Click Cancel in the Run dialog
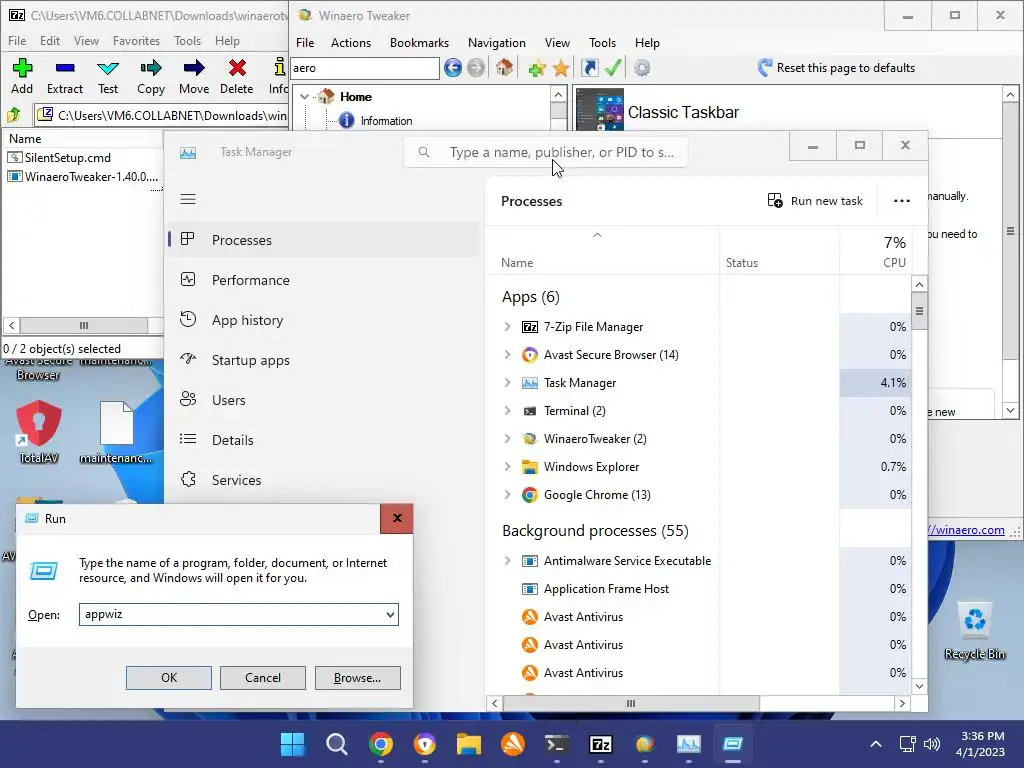The height and width of the screenshot is (768, 1024). 263,678
